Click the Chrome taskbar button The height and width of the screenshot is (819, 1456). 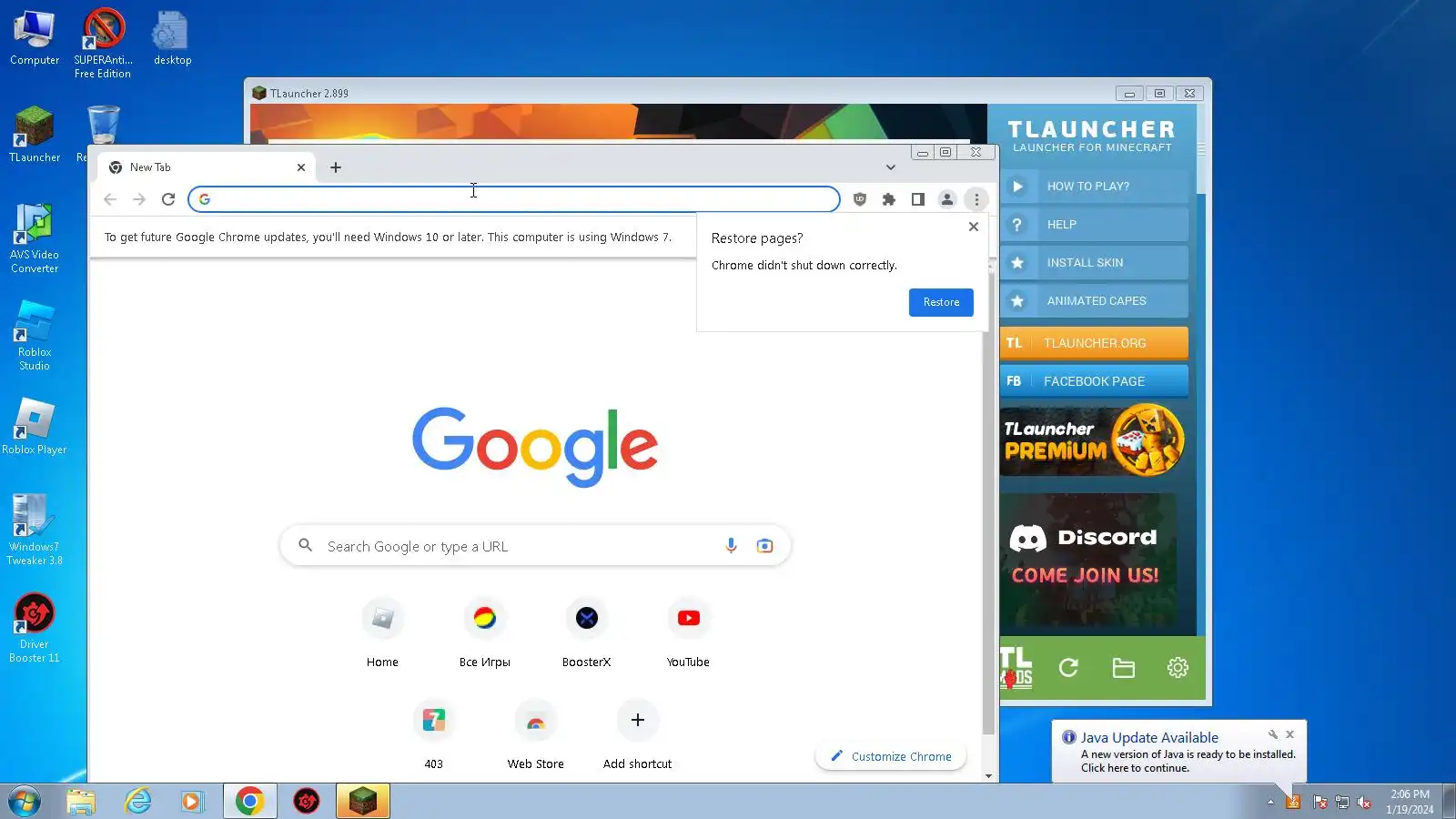[x=250, y=802]
